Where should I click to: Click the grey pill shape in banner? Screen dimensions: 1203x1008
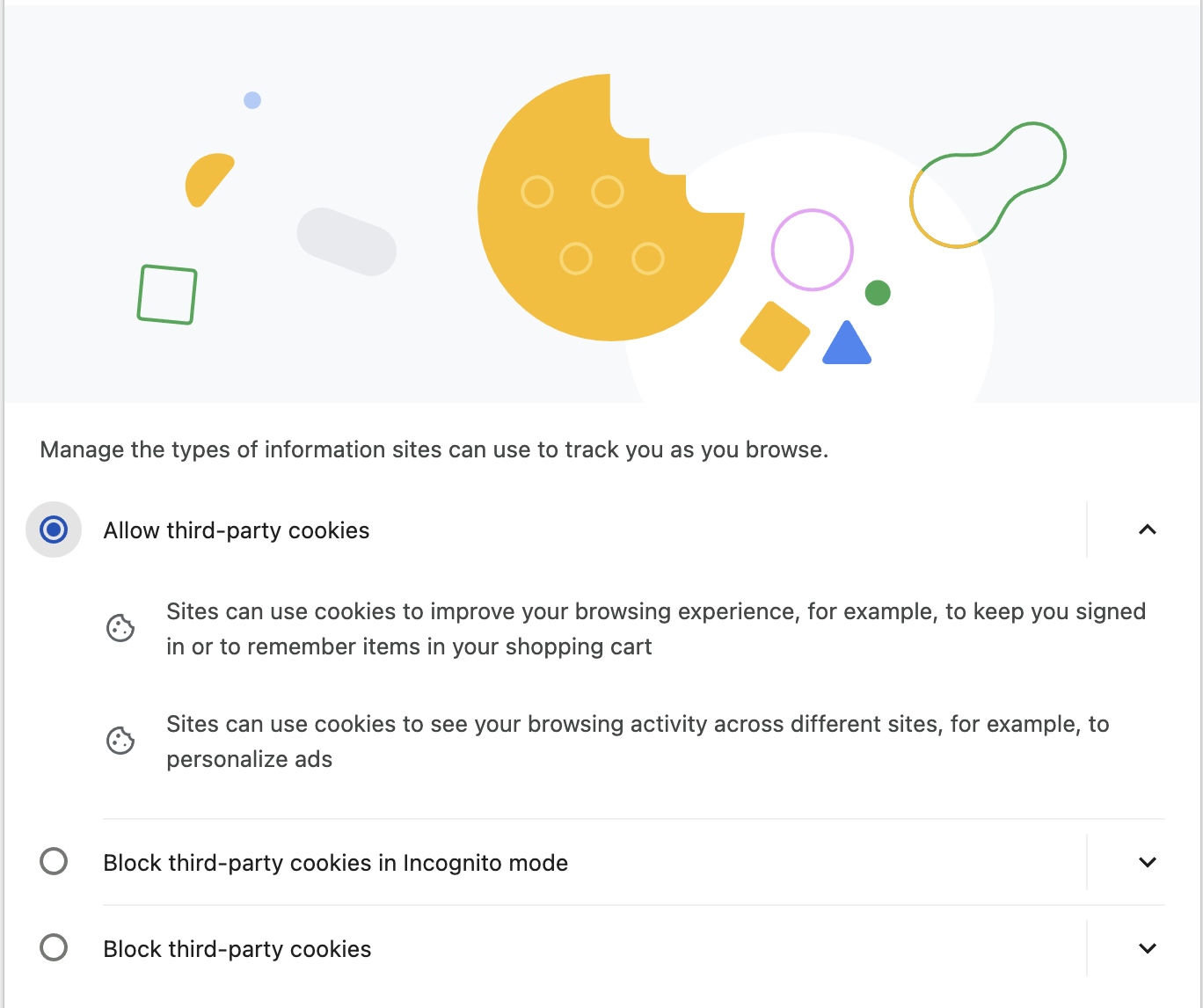346,242
